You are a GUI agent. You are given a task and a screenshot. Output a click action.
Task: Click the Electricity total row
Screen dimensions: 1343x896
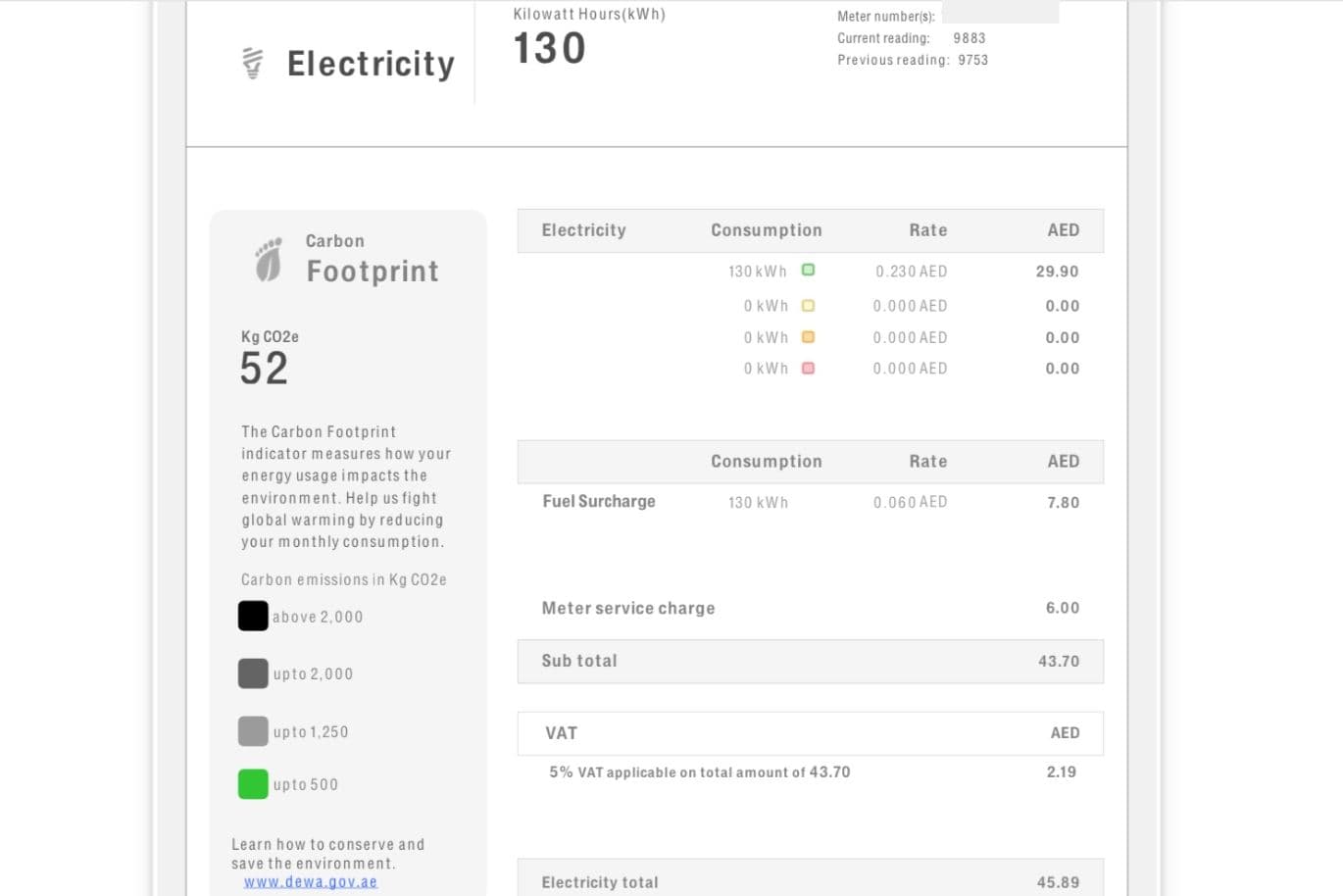(x=810, y=881)
